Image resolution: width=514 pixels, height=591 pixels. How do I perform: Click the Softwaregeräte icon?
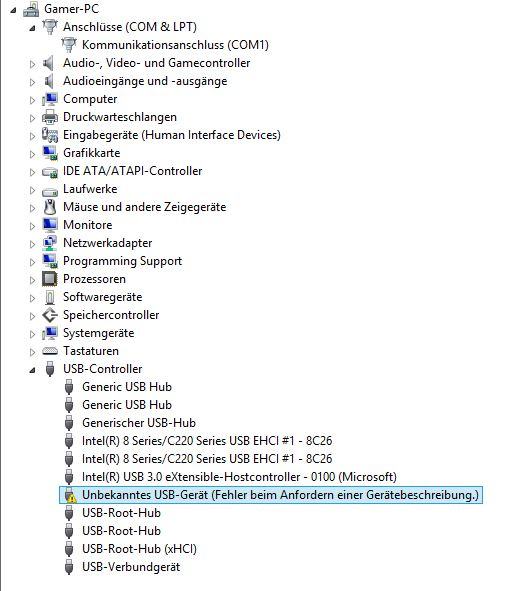50,297
